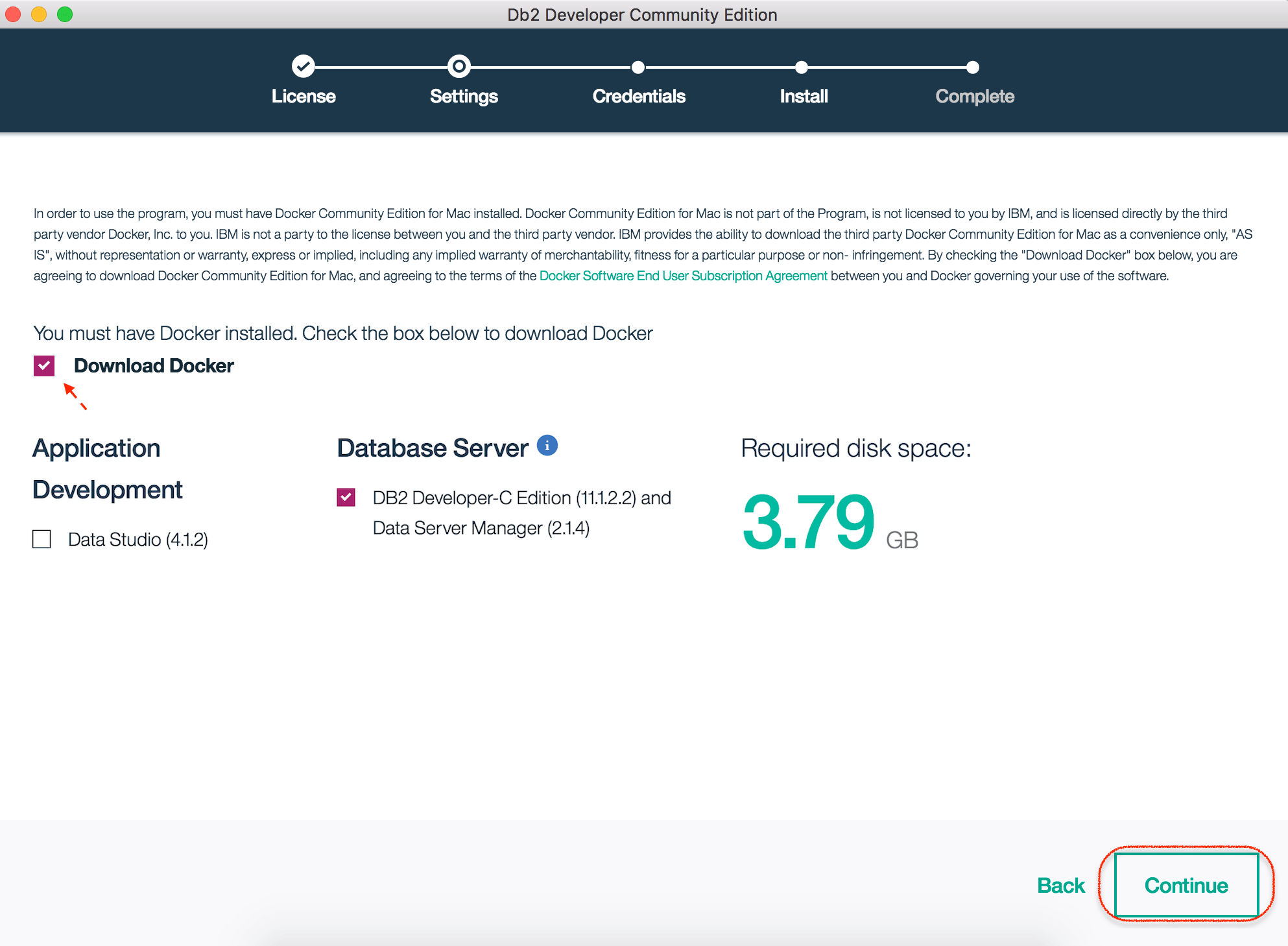Click the Settings step circle indicator
Screen dimensions: 1288x946
tap(459, 66)
